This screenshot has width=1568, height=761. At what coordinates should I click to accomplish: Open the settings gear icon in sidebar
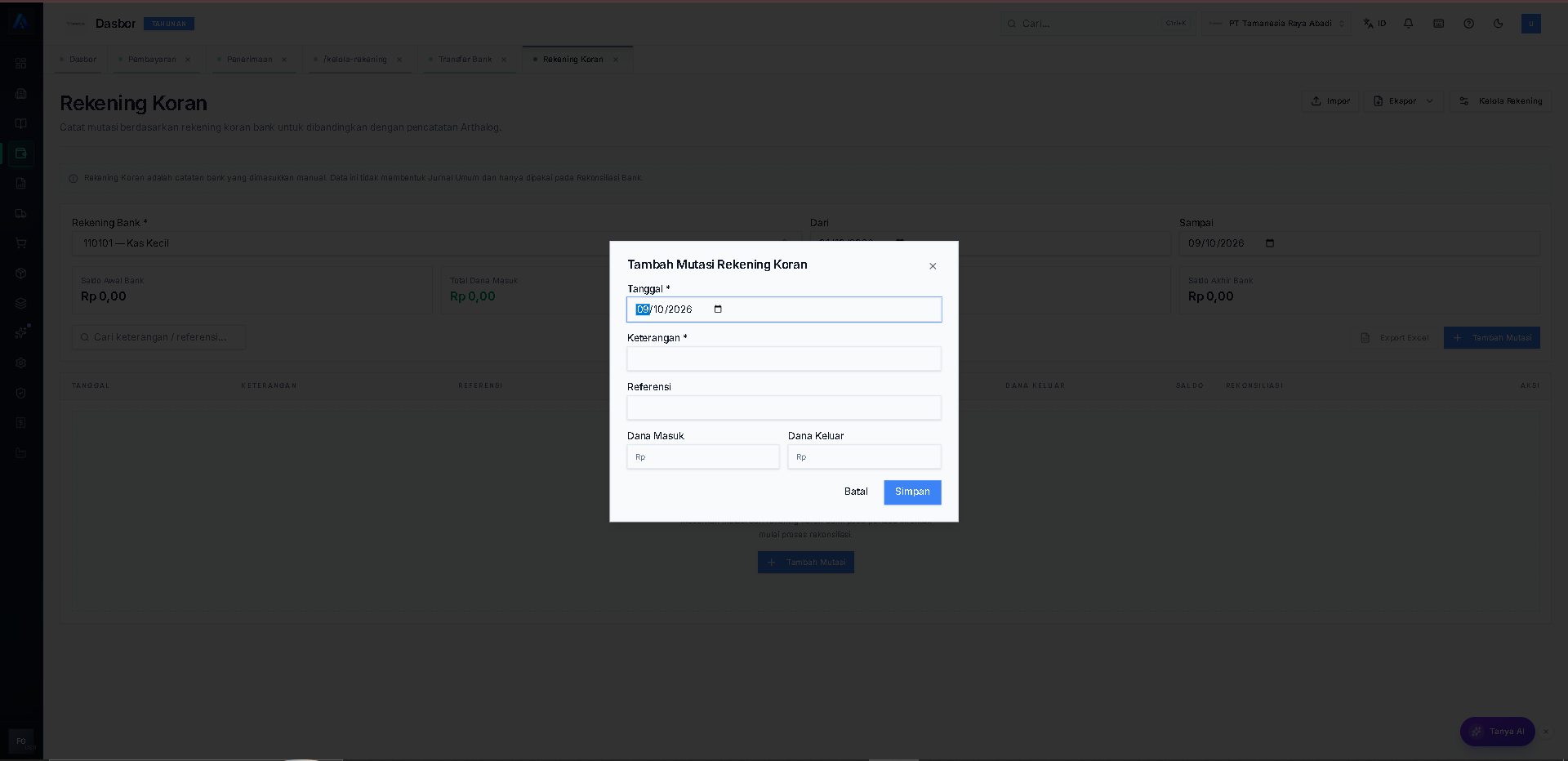pyautogui.click(x=21, y=363)
